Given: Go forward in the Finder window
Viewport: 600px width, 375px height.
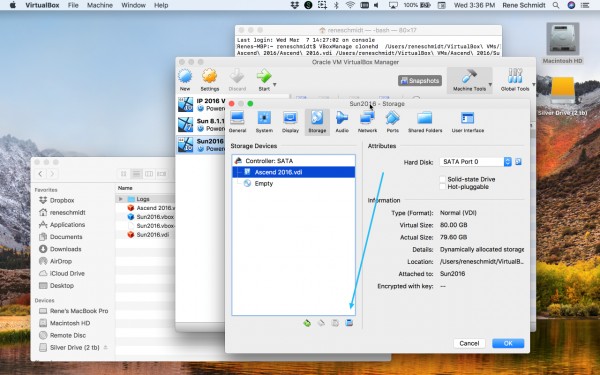Looking at the screenshot, I should 52,174.
